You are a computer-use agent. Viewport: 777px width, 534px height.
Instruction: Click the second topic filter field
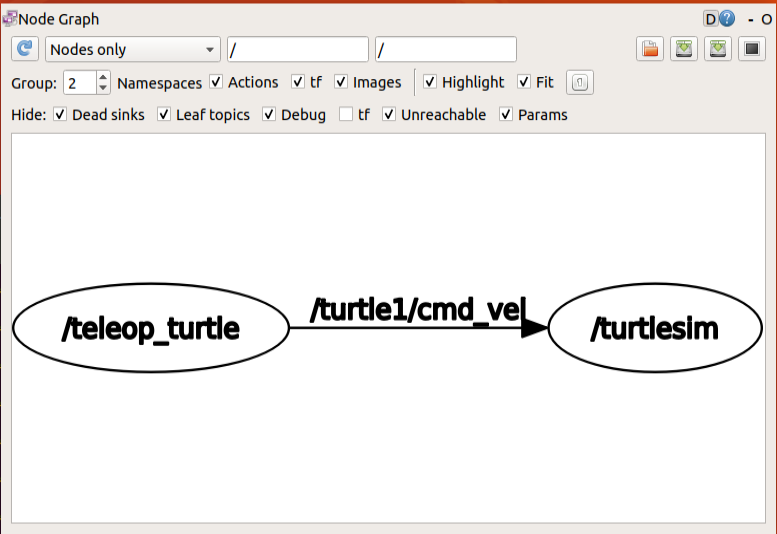(x=446, y=49)
